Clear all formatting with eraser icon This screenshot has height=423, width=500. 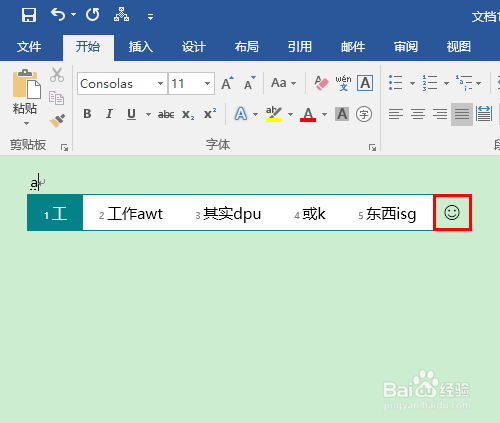pos(321,83)
